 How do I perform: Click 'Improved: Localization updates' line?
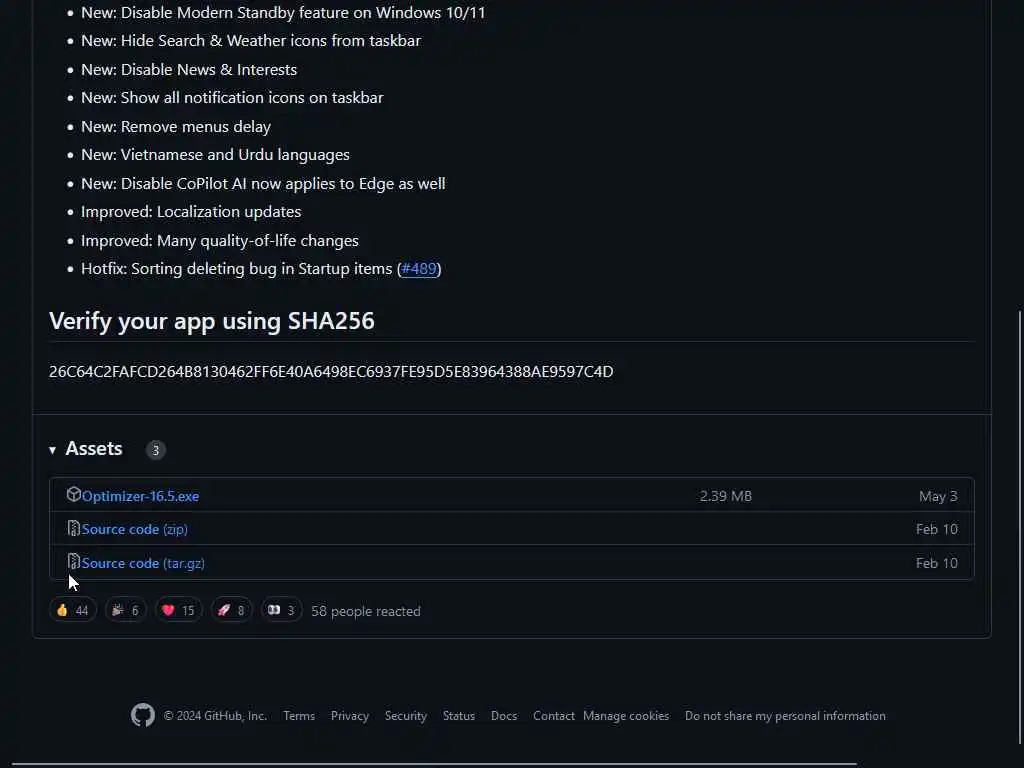click(x=191, y=212)
